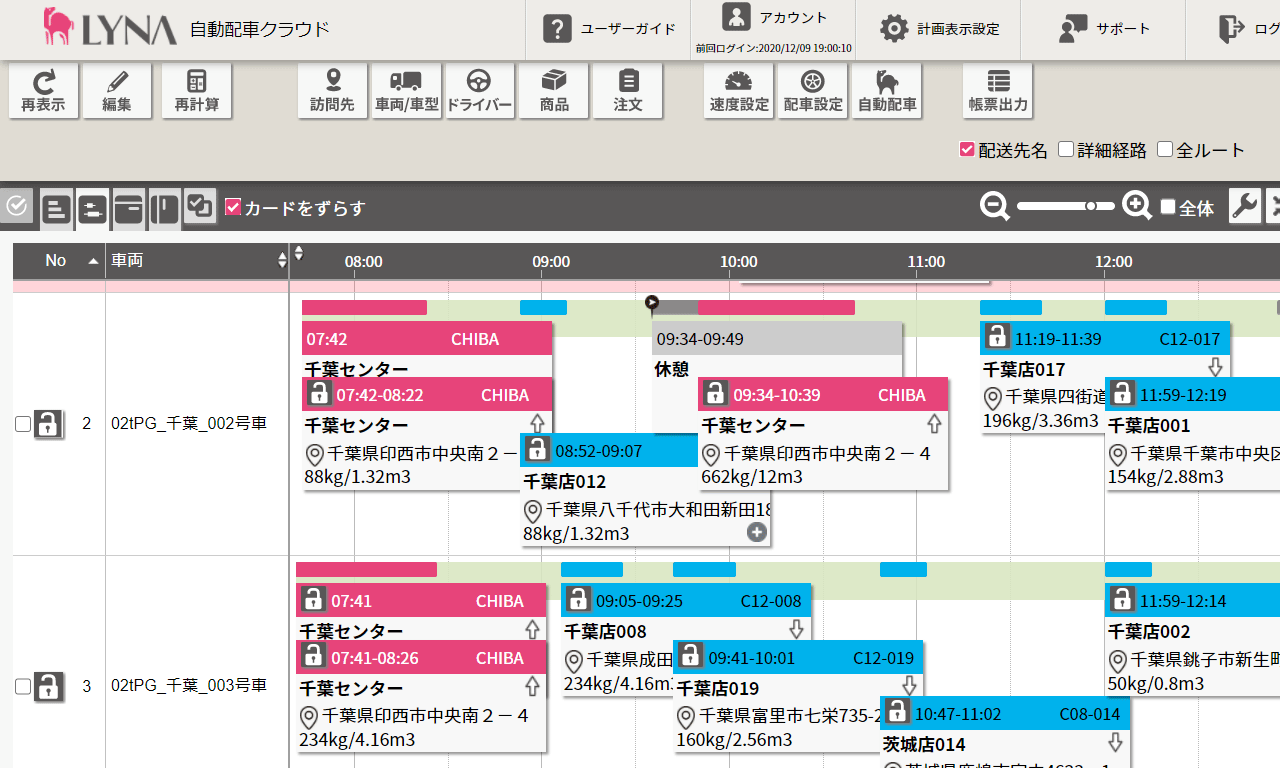Open 帳票出力 report output
The image size is (1280, 768).
coord(998,91)
